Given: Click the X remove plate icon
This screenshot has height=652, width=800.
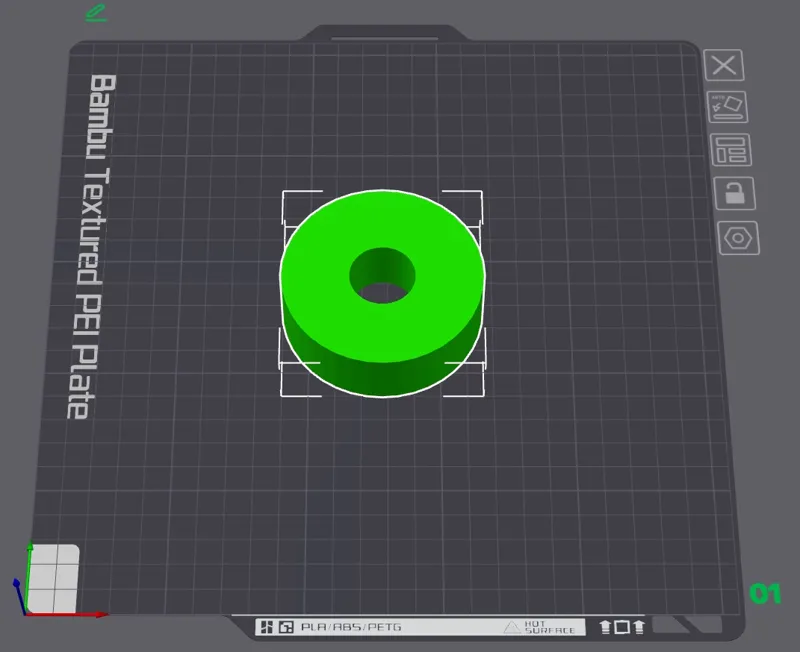Looking at the screenshot, I should pyautogui.click(x=723, y=65).
